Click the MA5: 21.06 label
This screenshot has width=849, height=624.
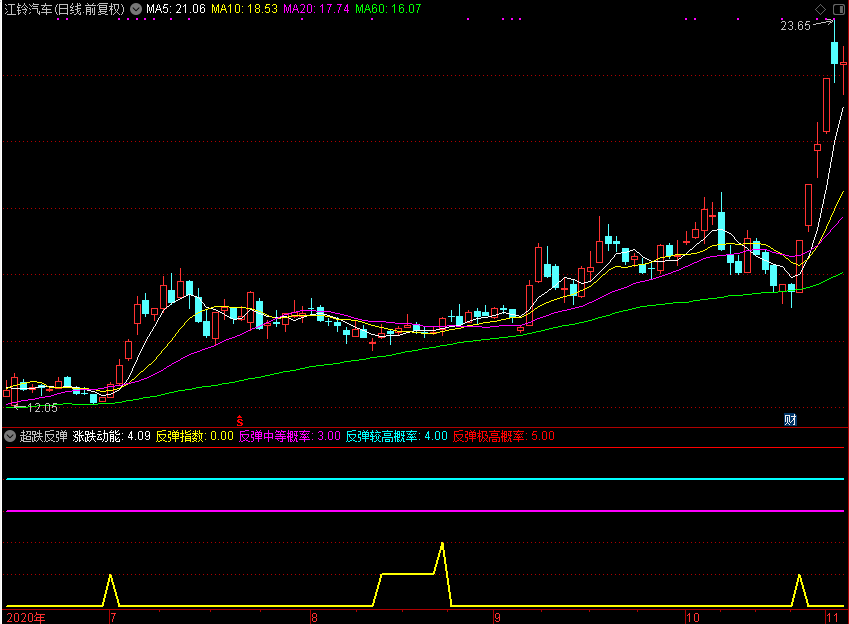[176, 9]
